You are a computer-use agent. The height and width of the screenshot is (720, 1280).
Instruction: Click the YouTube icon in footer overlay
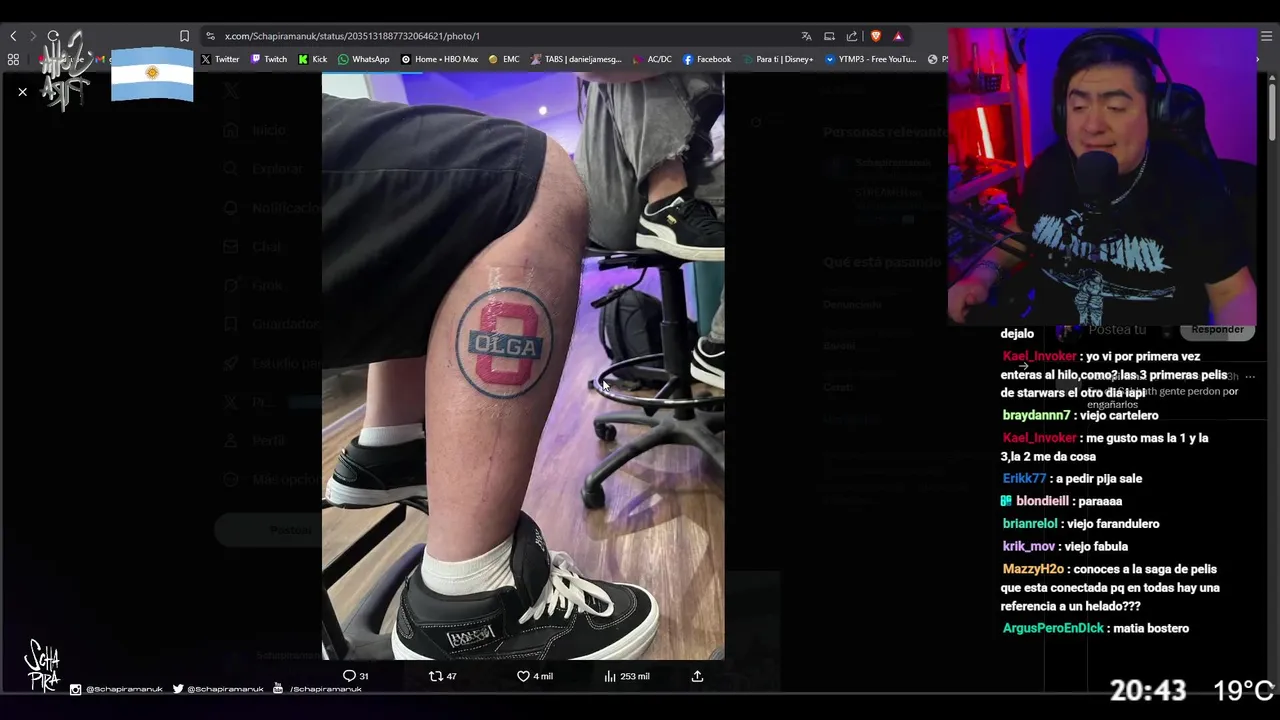pos(279,689)
